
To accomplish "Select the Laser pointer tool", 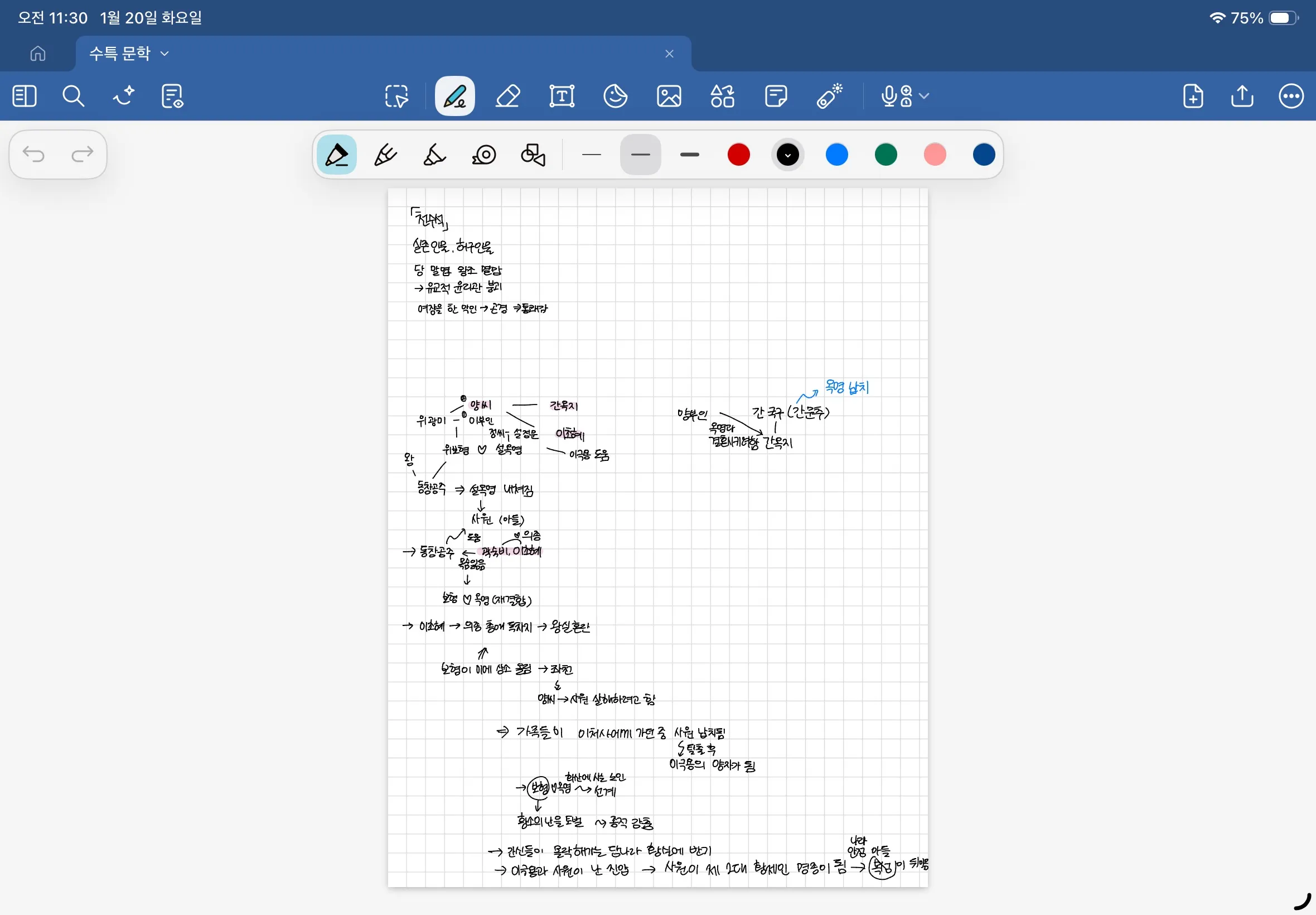I will coord(829,97).
